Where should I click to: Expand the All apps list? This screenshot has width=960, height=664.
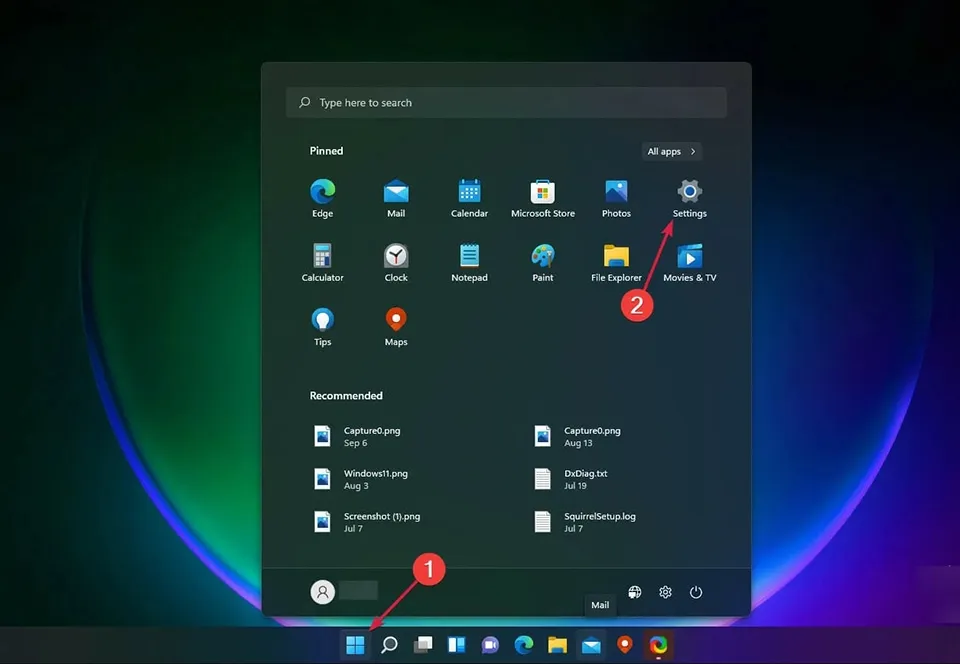[671, 151]
